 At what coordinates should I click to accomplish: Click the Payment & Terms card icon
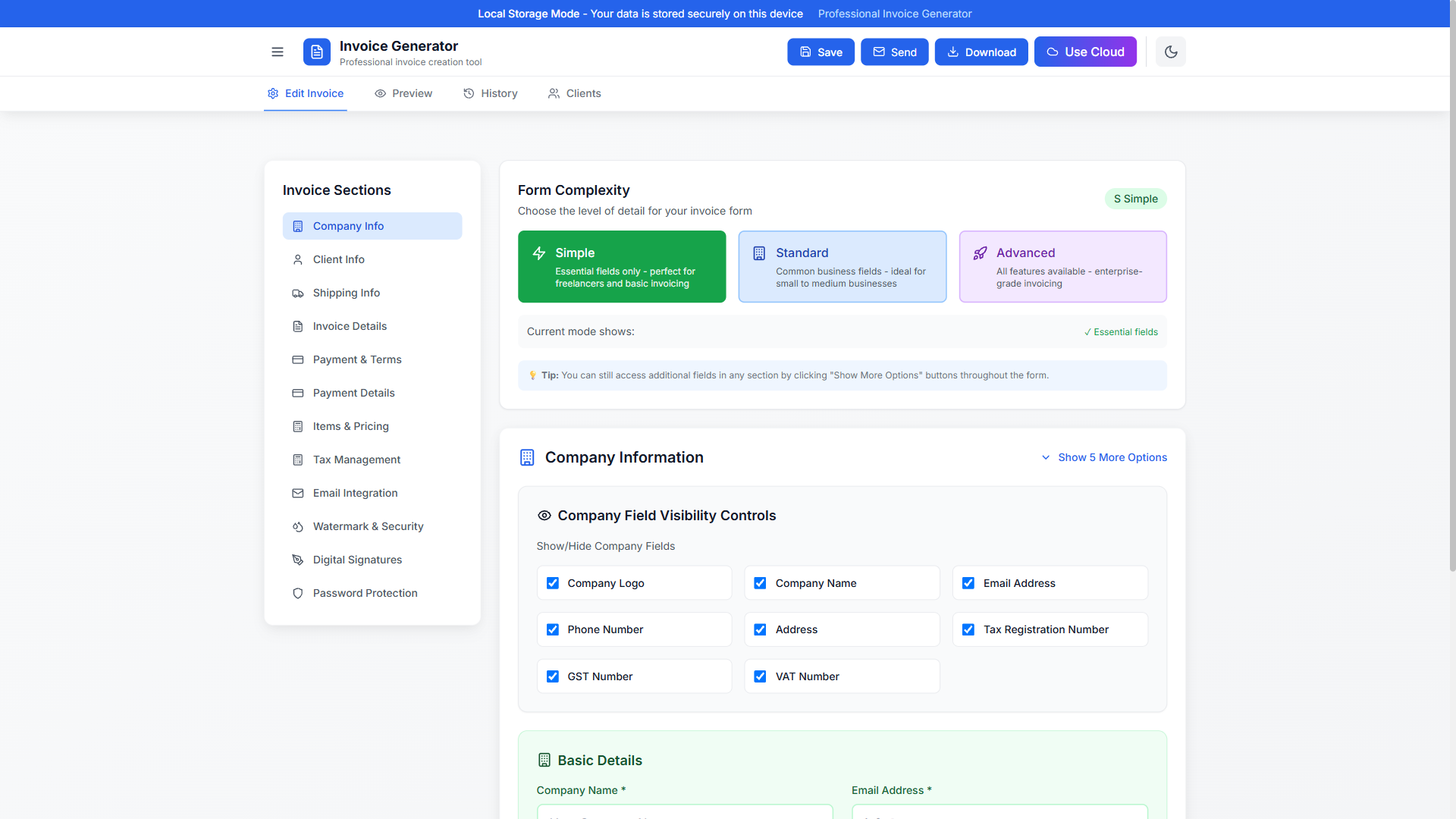click(x=298, y=359)
